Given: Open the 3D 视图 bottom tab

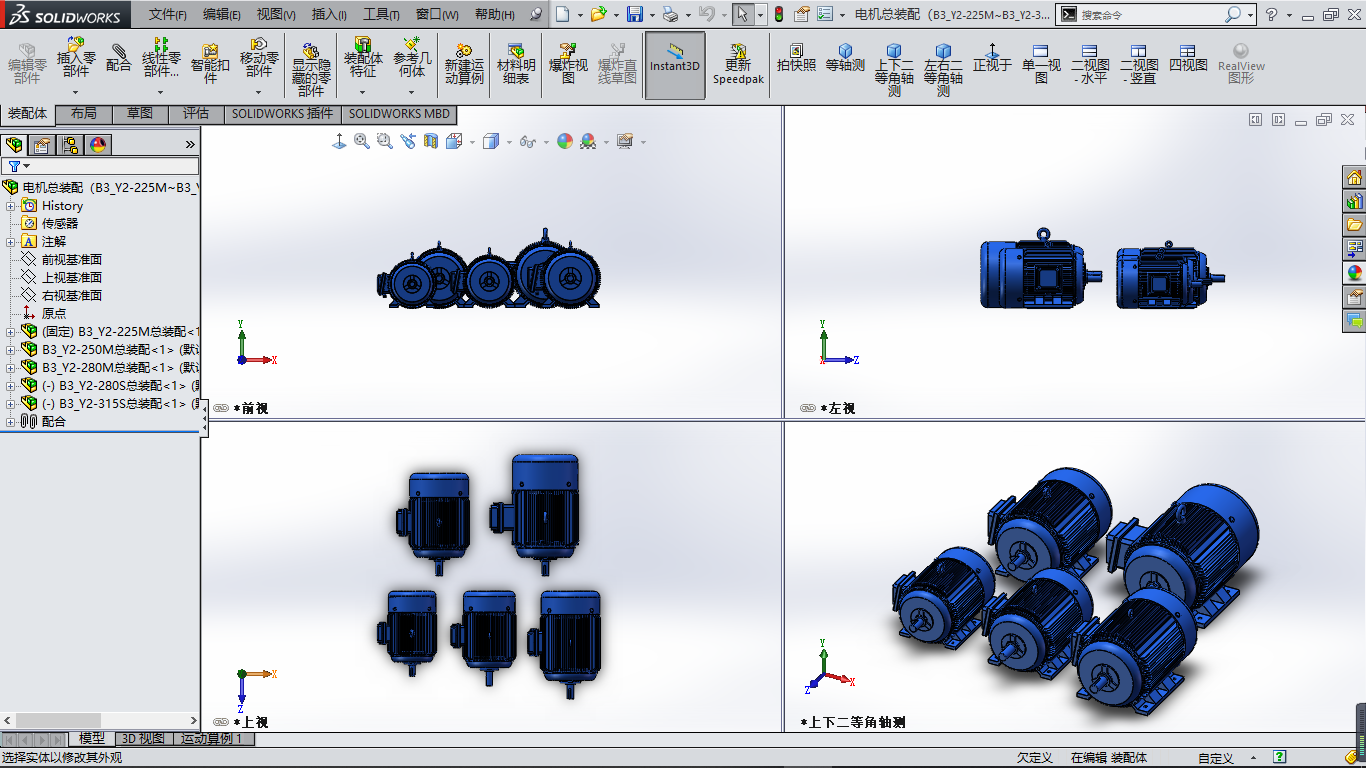Looking at the screenshot, I should [143, 739].
